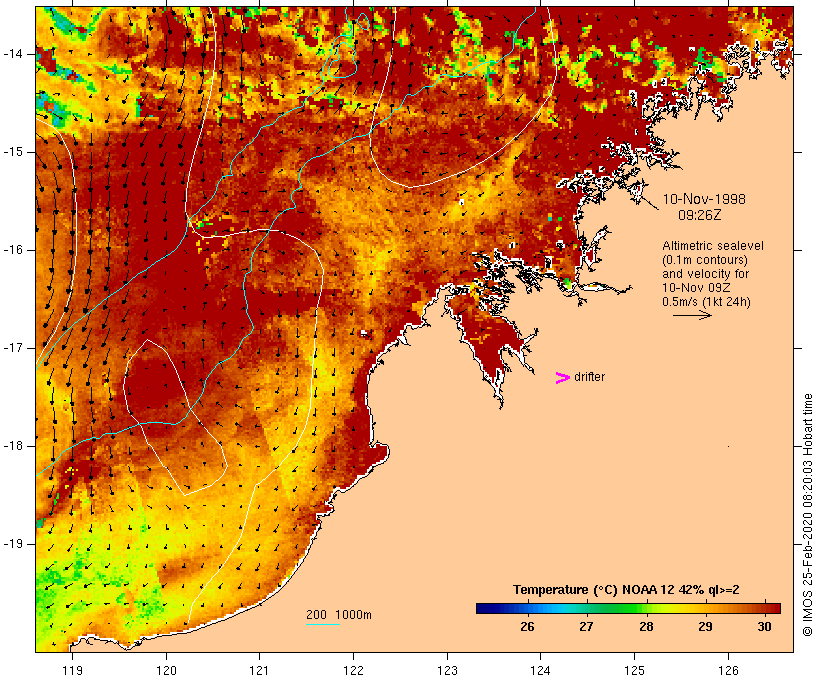Click the longitude axis label '122'

pyautogui.click(x=353, y=670)
